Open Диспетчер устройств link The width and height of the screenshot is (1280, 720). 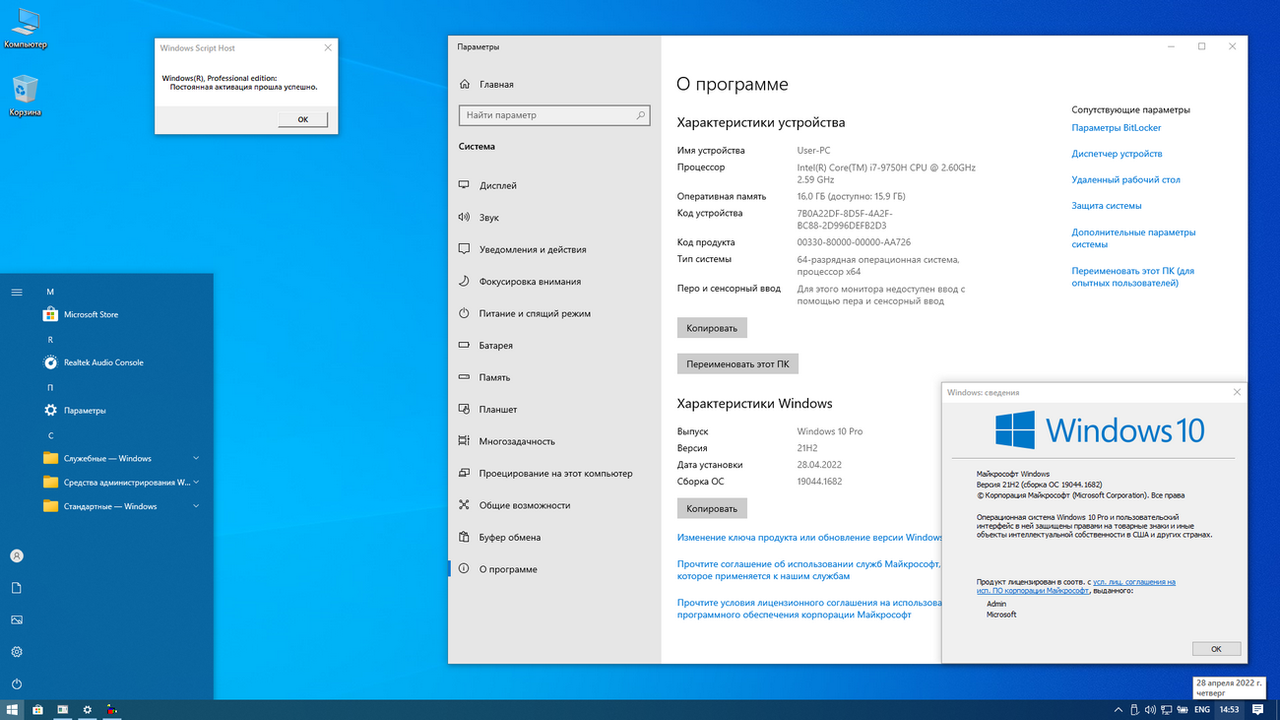click(1117, 154)
